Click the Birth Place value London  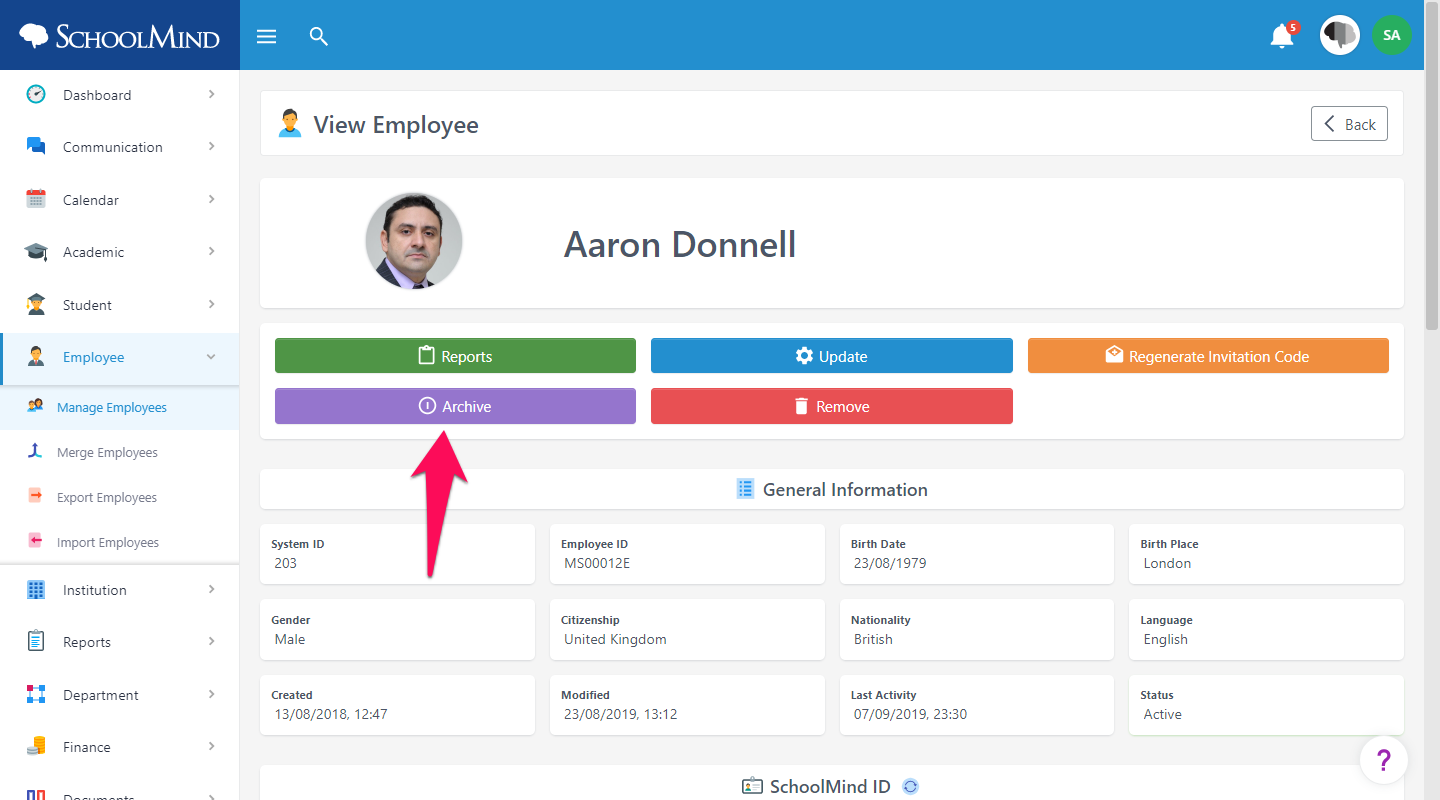(x=1167, y=563)
